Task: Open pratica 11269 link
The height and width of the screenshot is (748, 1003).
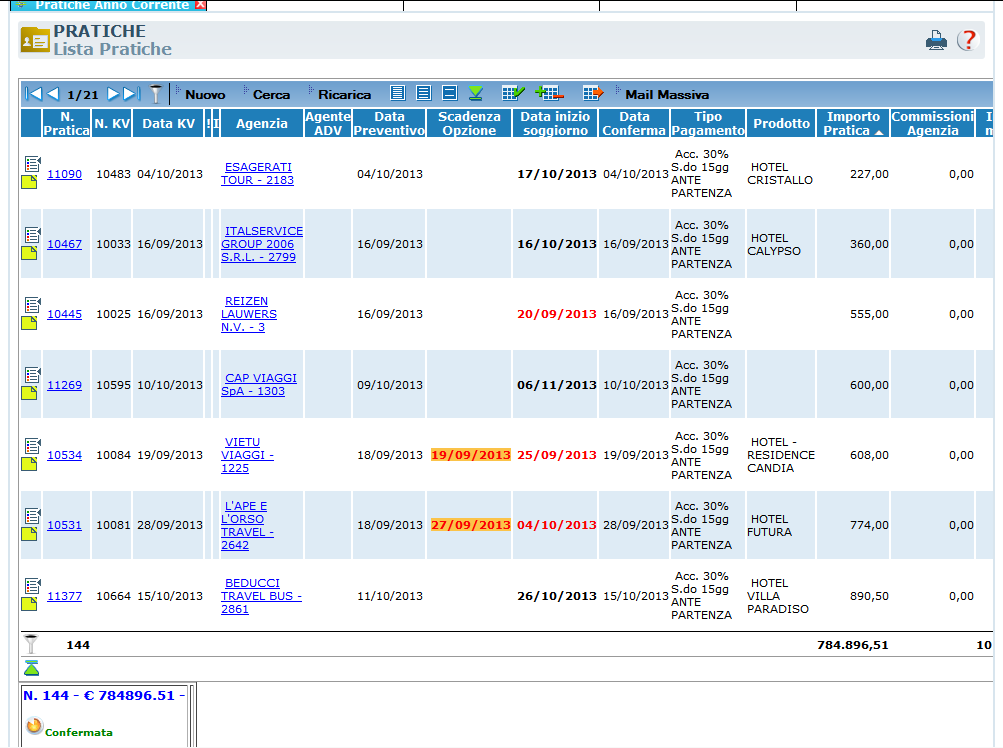Action: pyautogui.click(x=65, y=385)
